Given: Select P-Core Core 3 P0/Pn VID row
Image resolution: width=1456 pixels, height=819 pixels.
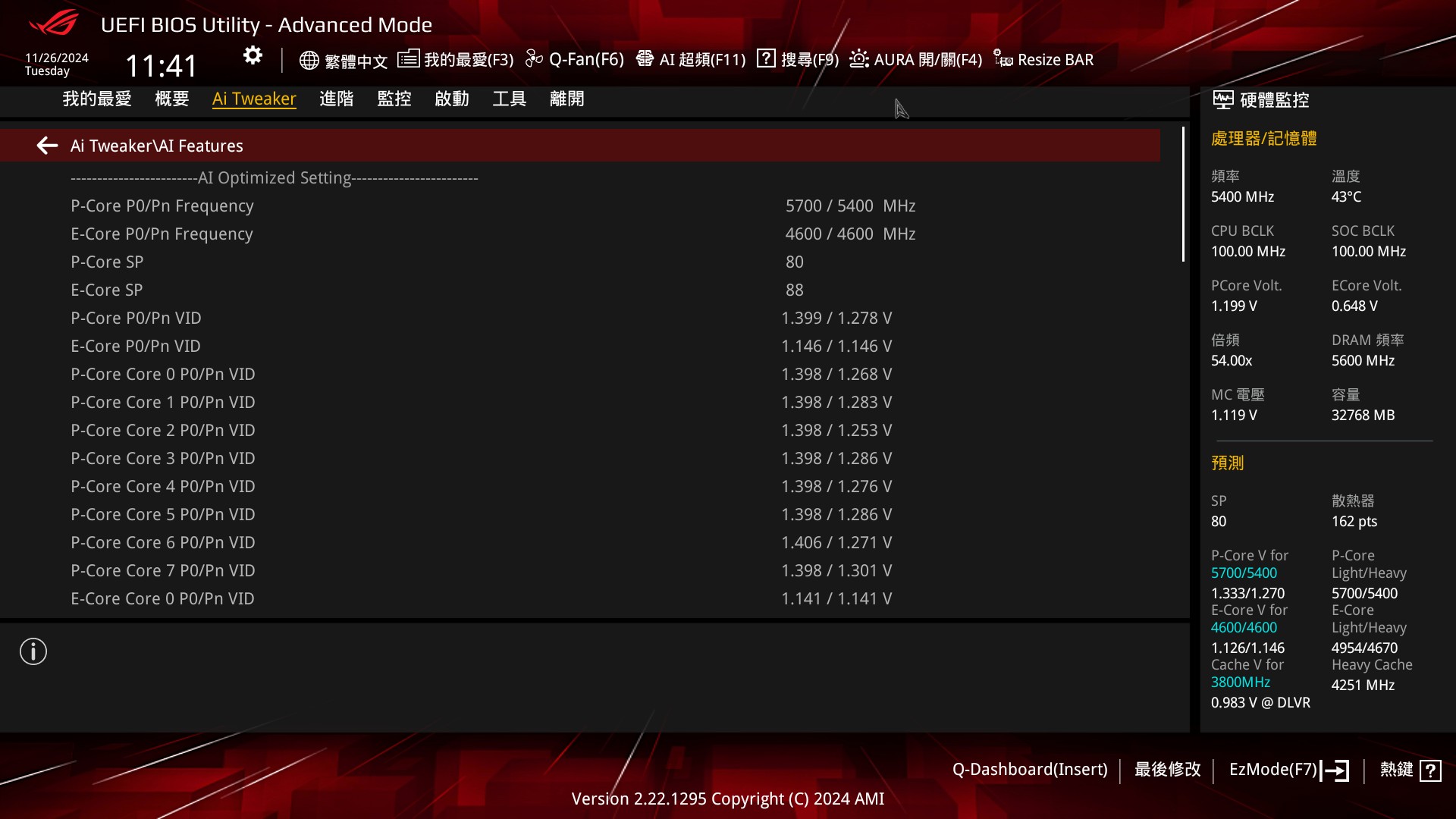Looking at the screenshot, I should tap(579, 458).
